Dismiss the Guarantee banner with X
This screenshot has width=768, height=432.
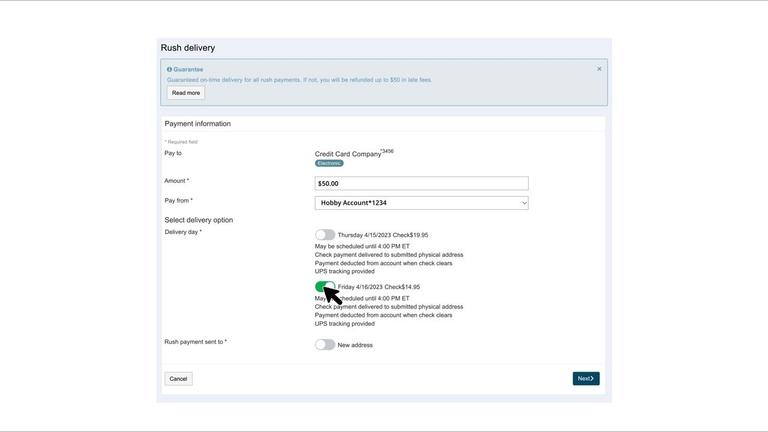coord(599,69)
